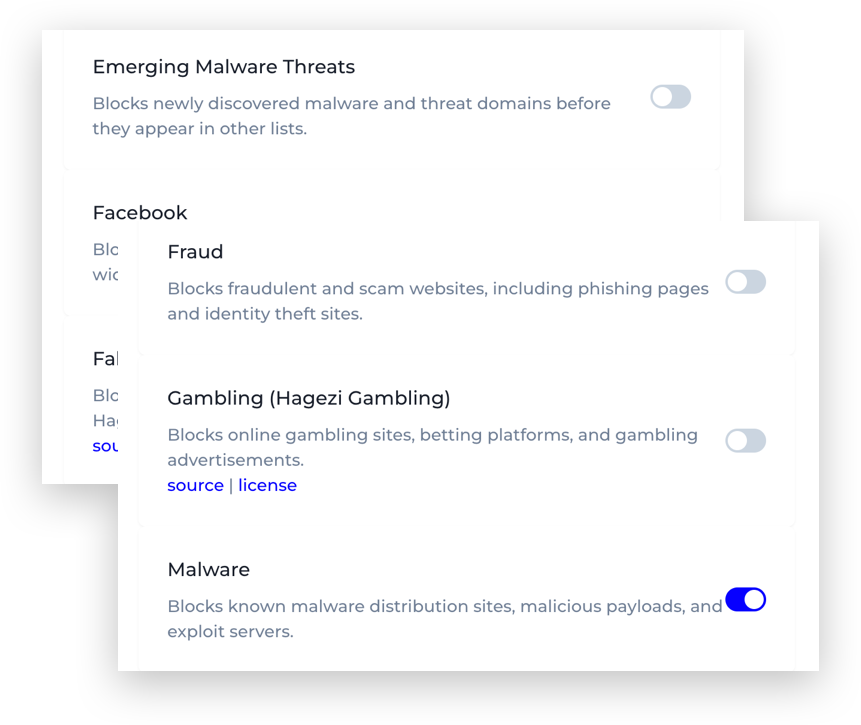Click the Fraud description about phishing pages
The height and width of the screenshot is (725, 861).
pos(437,301)
